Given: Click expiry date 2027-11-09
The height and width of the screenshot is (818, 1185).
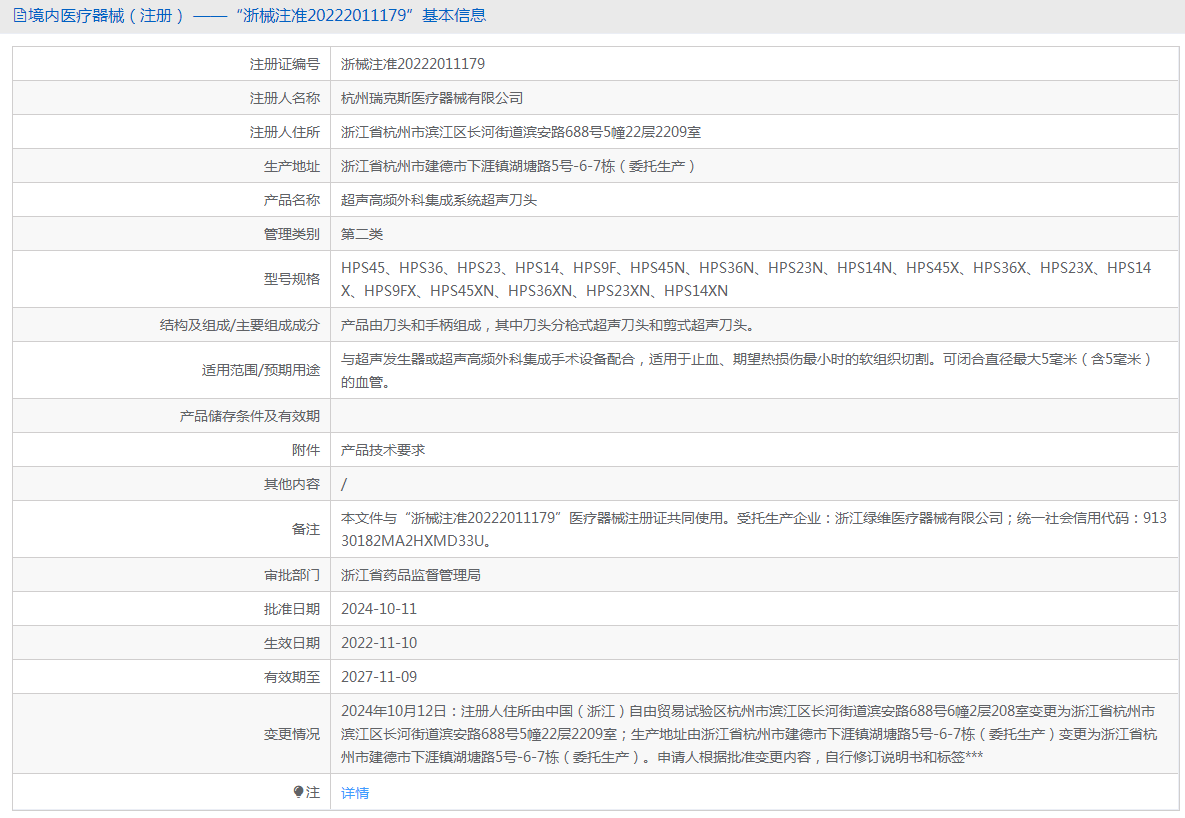Looking at the screenshot, I should 379,677.
